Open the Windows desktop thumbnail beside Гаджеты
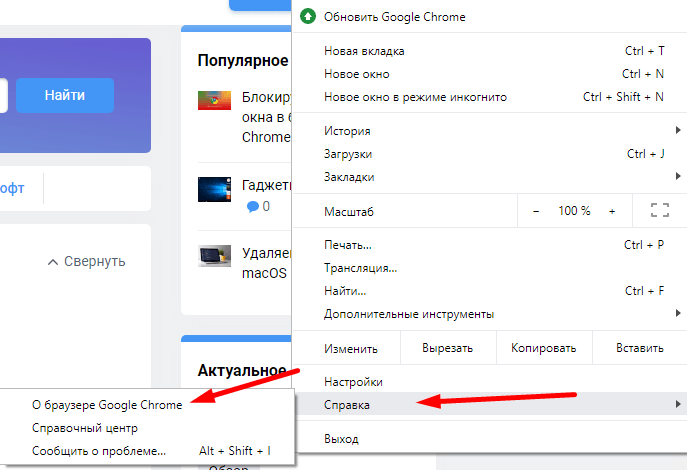687x470 pixels. [214, 189]
